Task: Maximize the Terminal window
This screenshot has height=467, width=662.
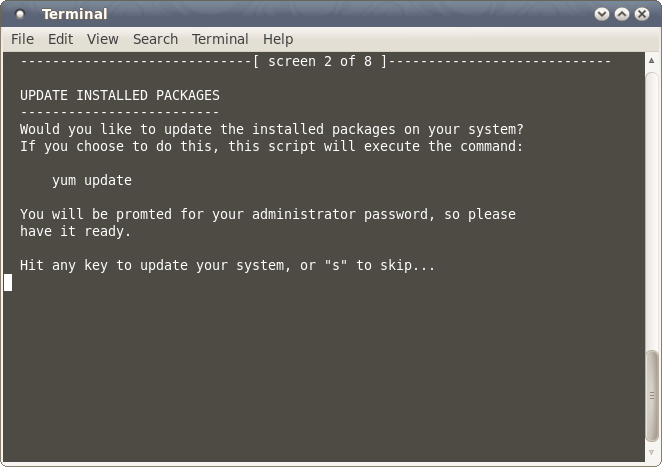Action: (622, 14)
